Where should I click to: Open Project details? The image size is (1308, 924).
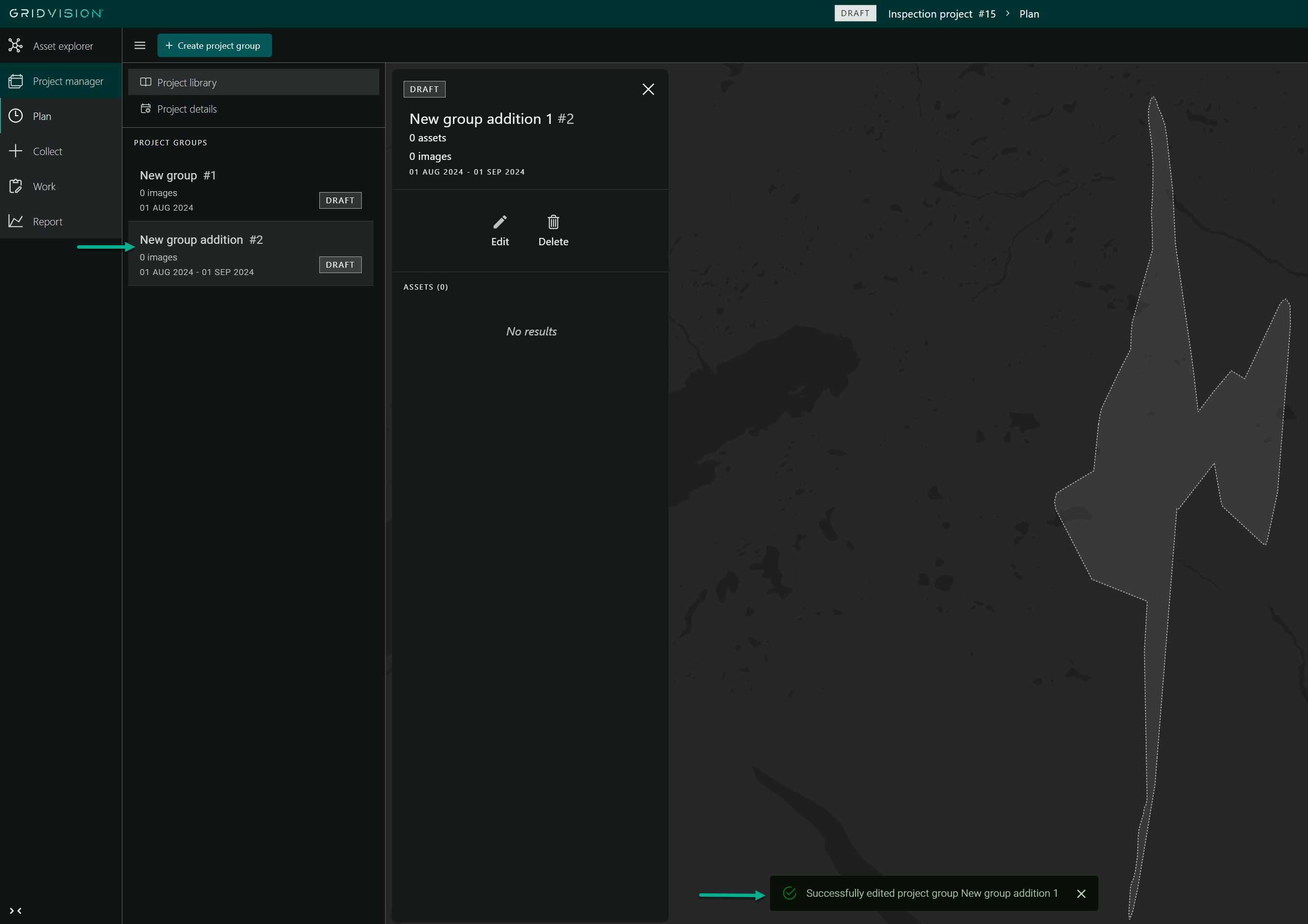pos(187,109)
